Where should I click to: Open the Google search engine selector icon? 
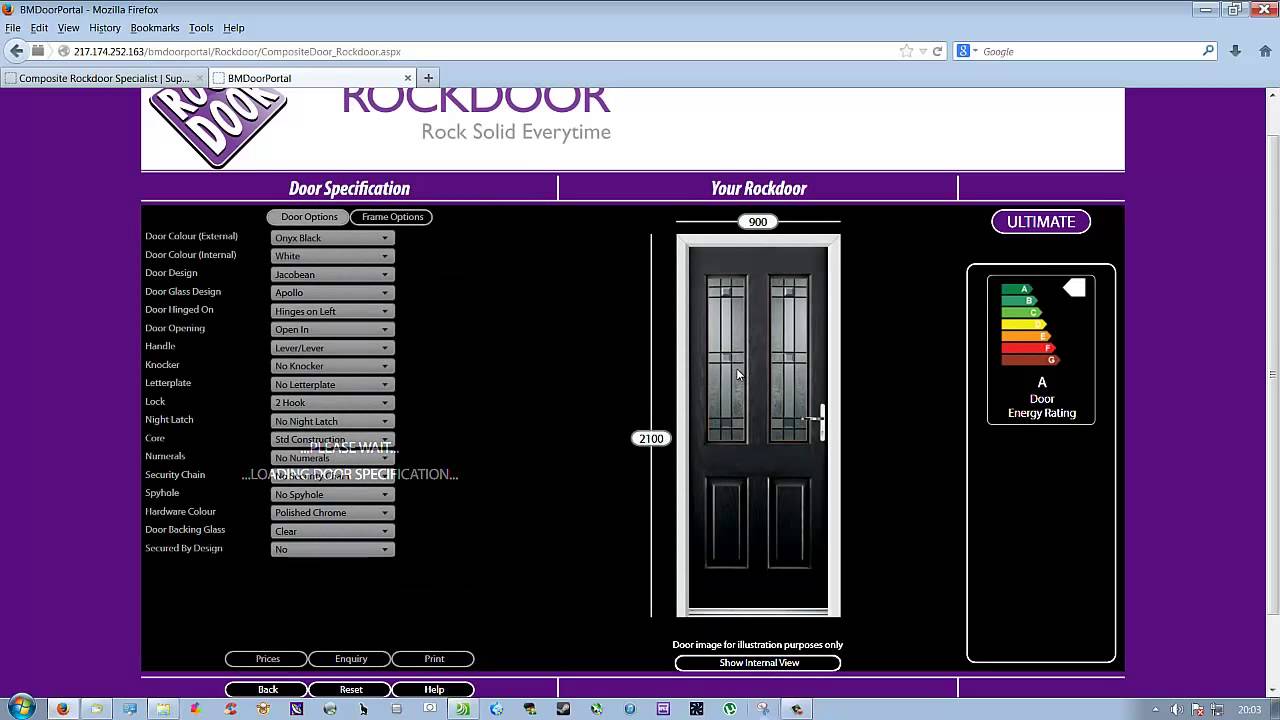click(x=967, y=51)
